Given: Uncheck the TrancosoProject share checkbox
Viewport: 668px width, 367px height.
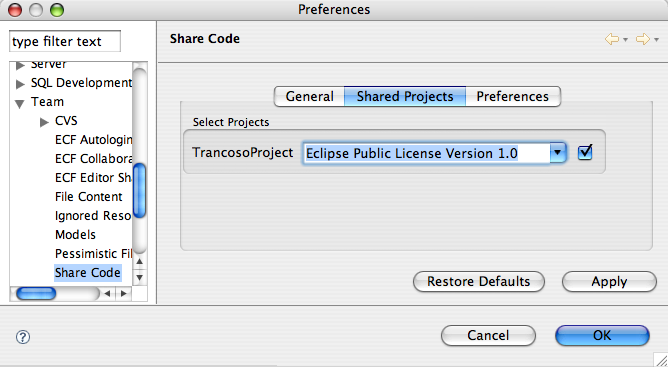Looking at the screenshot, I should point(585,153).
